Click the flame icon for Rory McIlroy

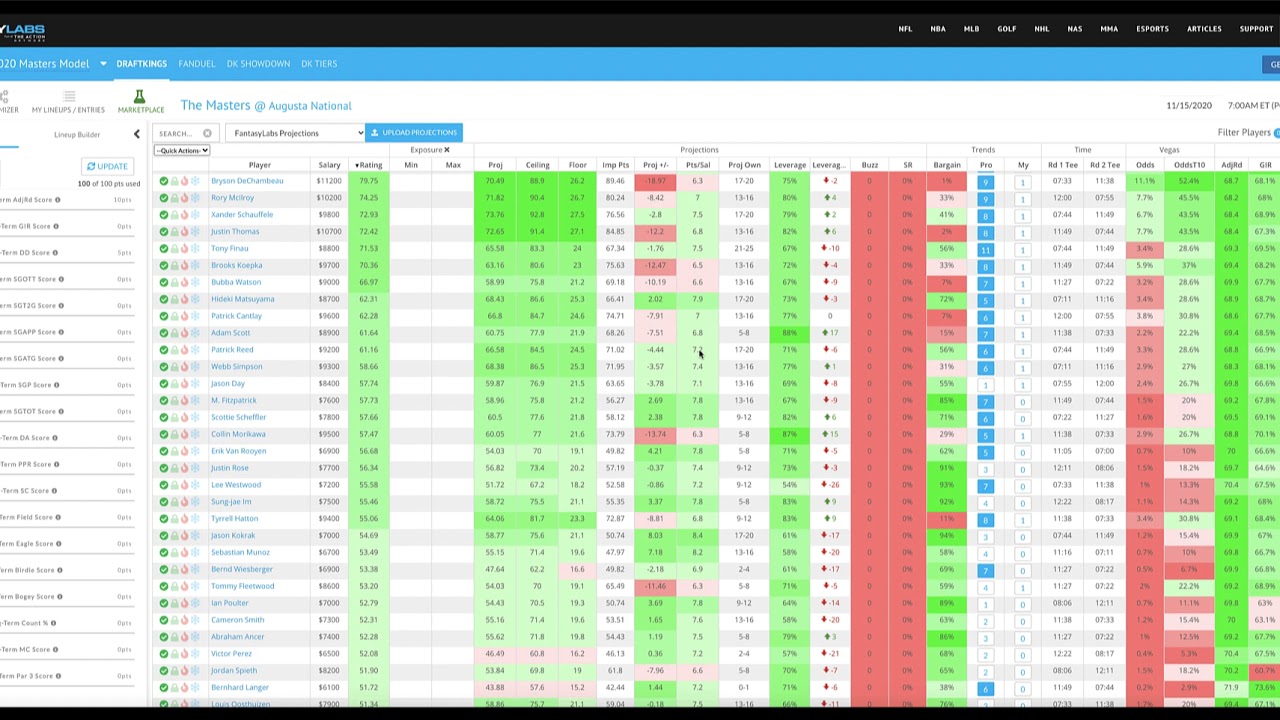click(x=184, y=198)
